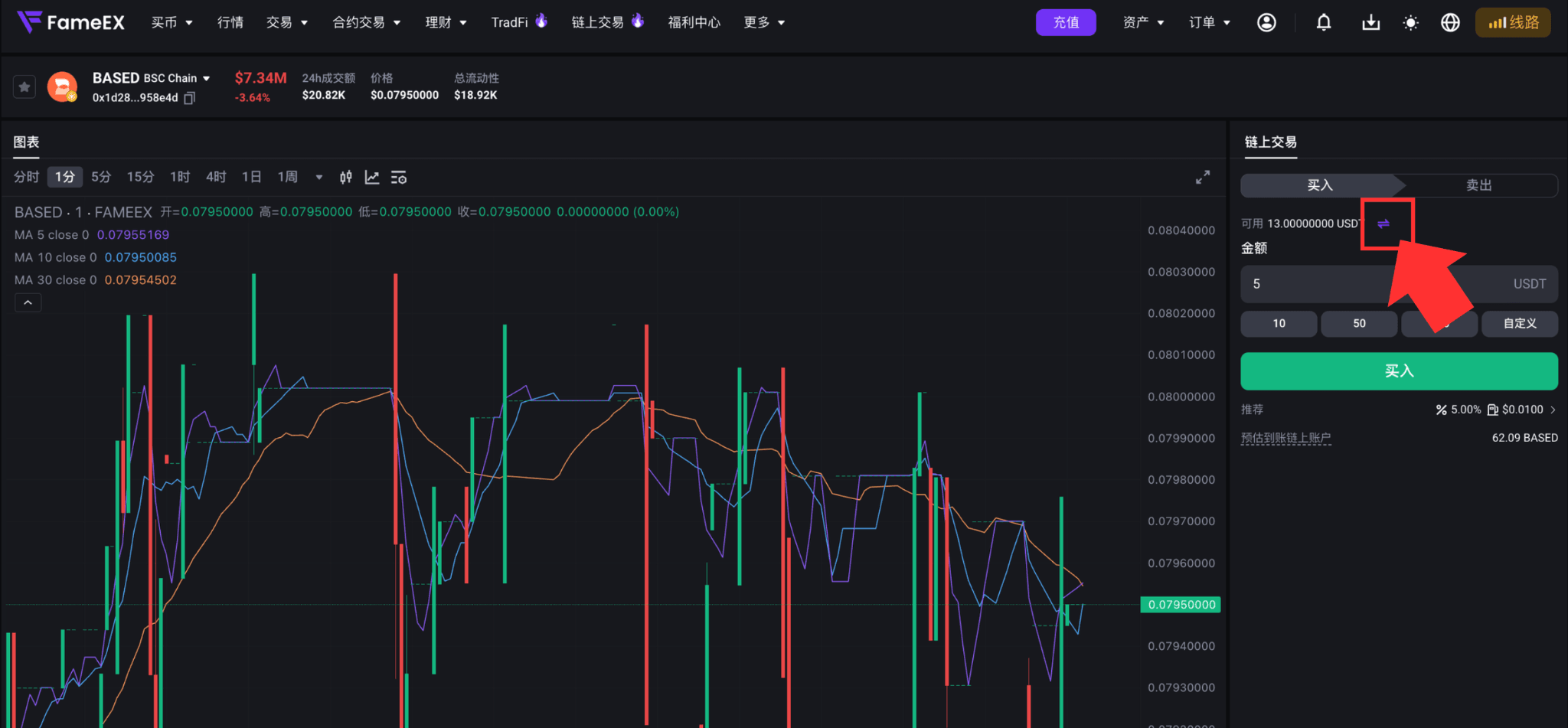Click the MA 5 close 0 legend
1568x728 pixels.
92,235
